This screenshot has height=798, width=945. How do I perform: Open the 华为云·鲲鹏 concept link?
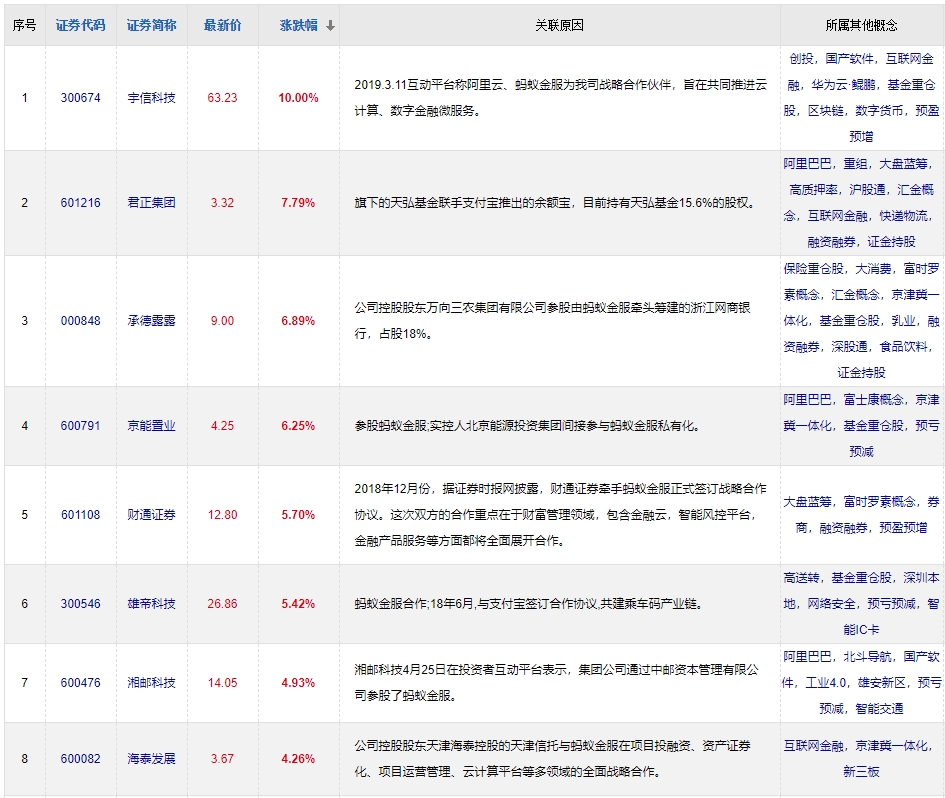(843, 85)
